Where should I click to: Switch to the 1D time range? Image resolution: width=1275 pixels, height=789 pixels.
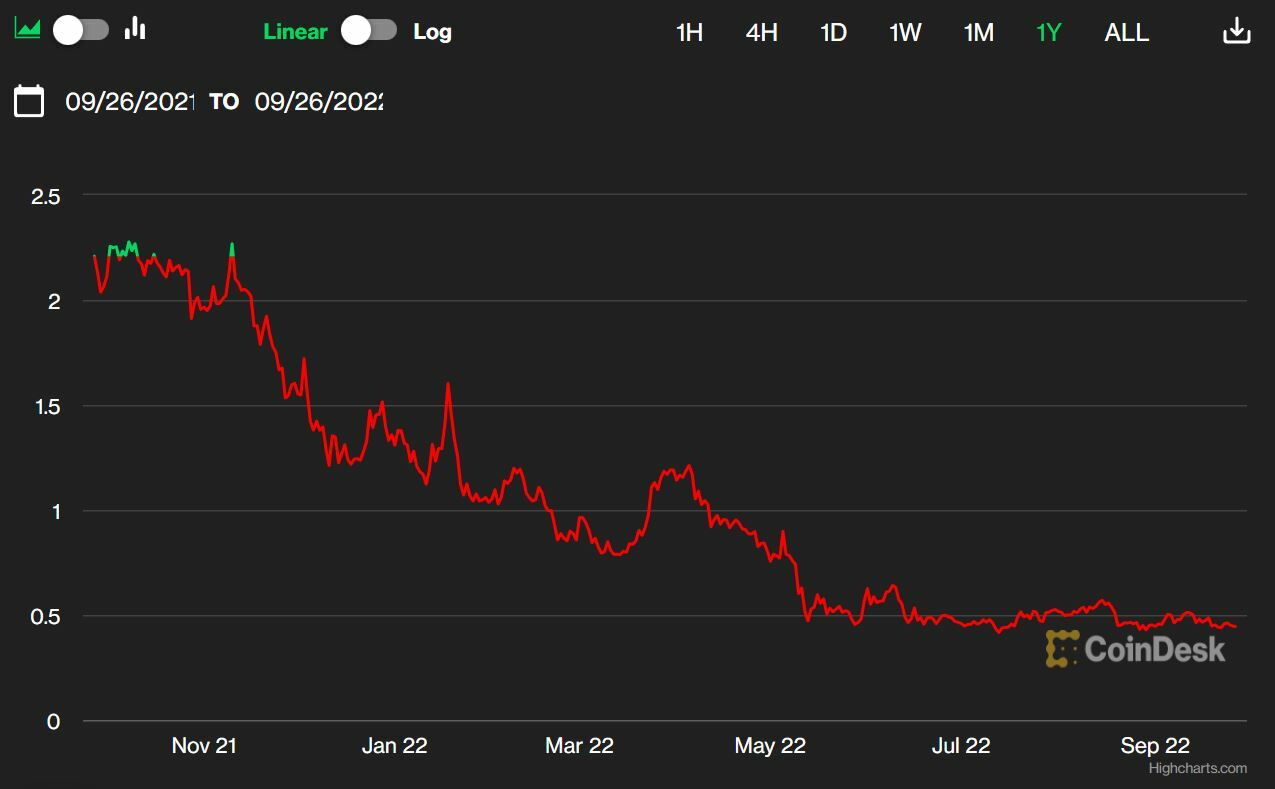tap(833, 33)
